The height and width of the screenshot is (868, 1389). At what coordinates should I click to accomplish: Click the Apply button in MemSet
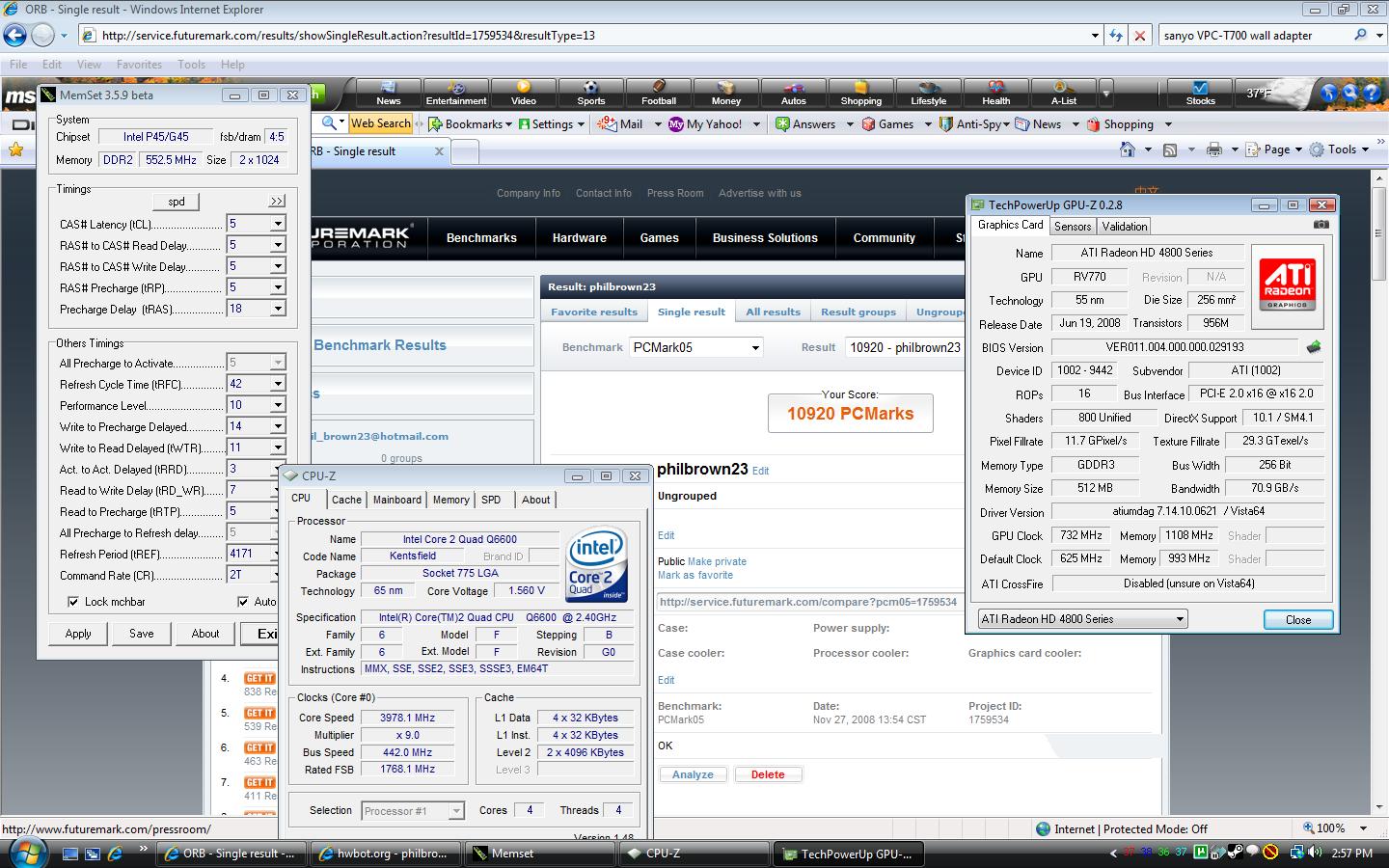pyautogui.click(x=78, y=634)
